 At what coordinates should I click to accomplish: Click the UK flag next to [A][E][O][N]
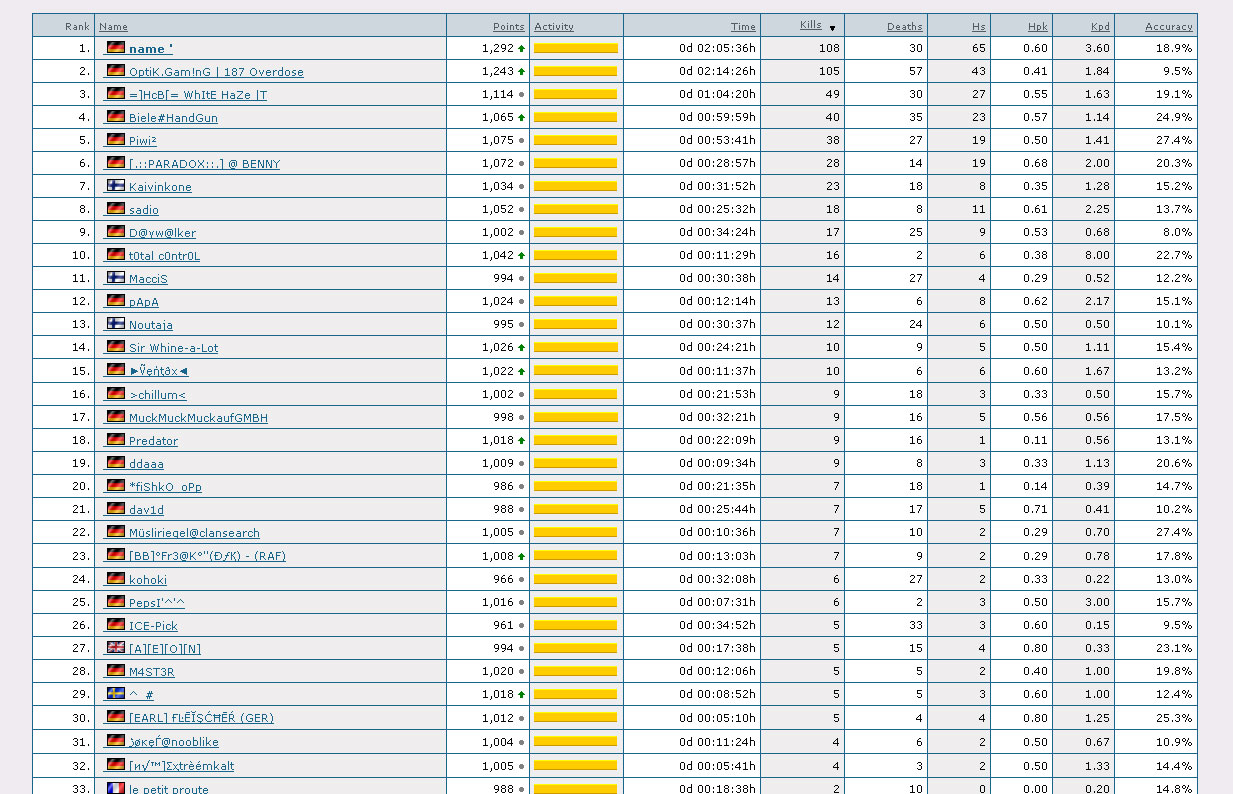pyautogui.click(x=116, y=648)
